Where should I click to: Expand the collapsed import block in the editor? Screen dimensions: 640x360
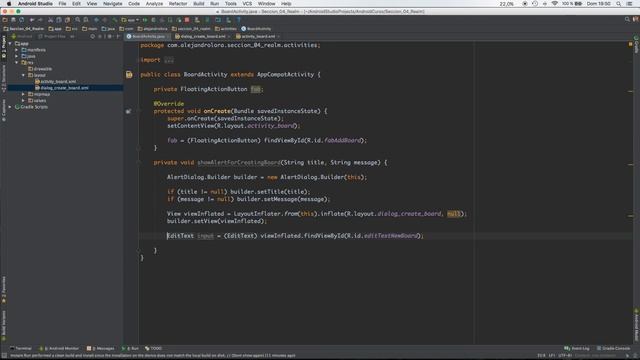169,60
